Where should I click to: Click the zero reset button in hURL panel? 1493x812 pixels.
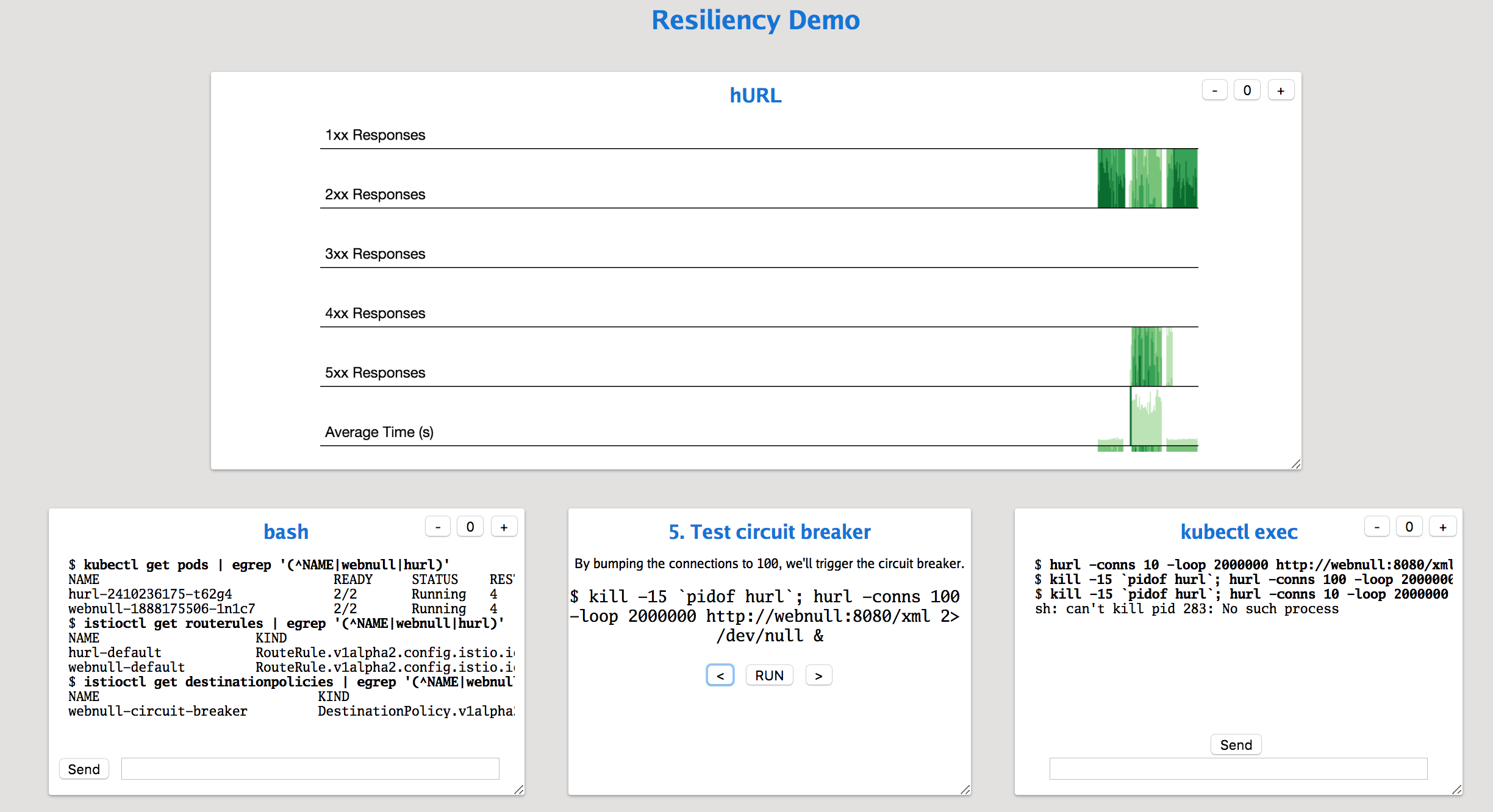coord(1247,91)
